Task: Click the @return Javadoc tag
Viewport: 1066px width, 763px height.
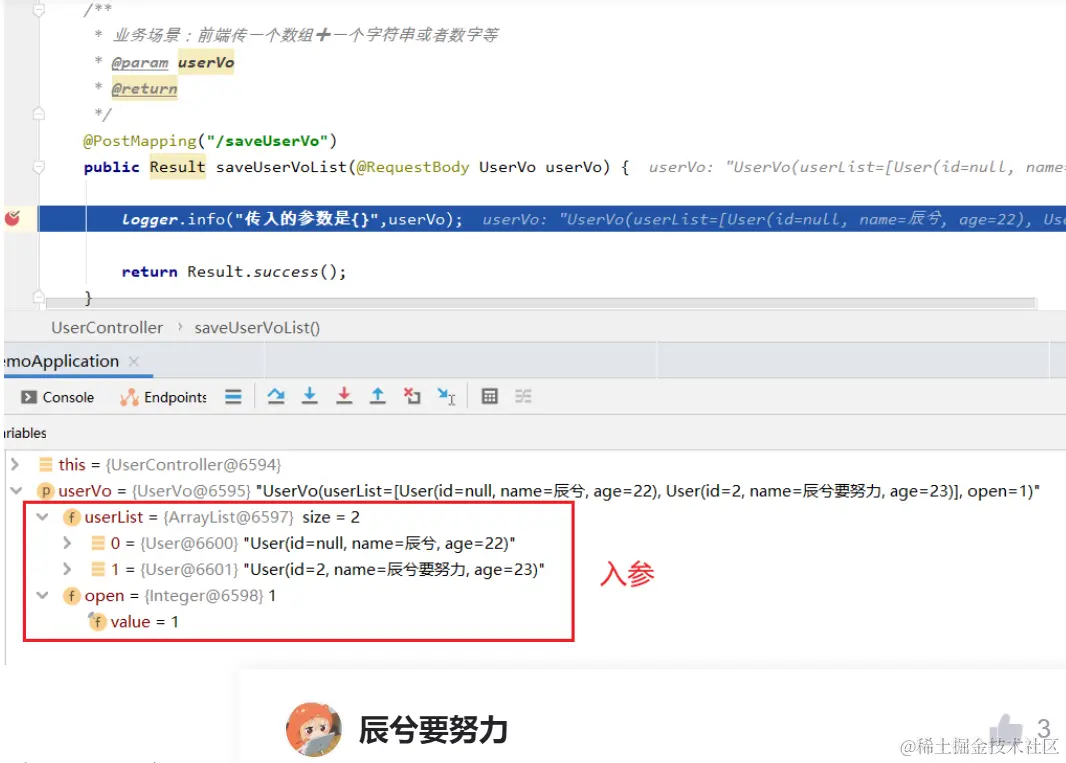Action: (x=144, y=88)
